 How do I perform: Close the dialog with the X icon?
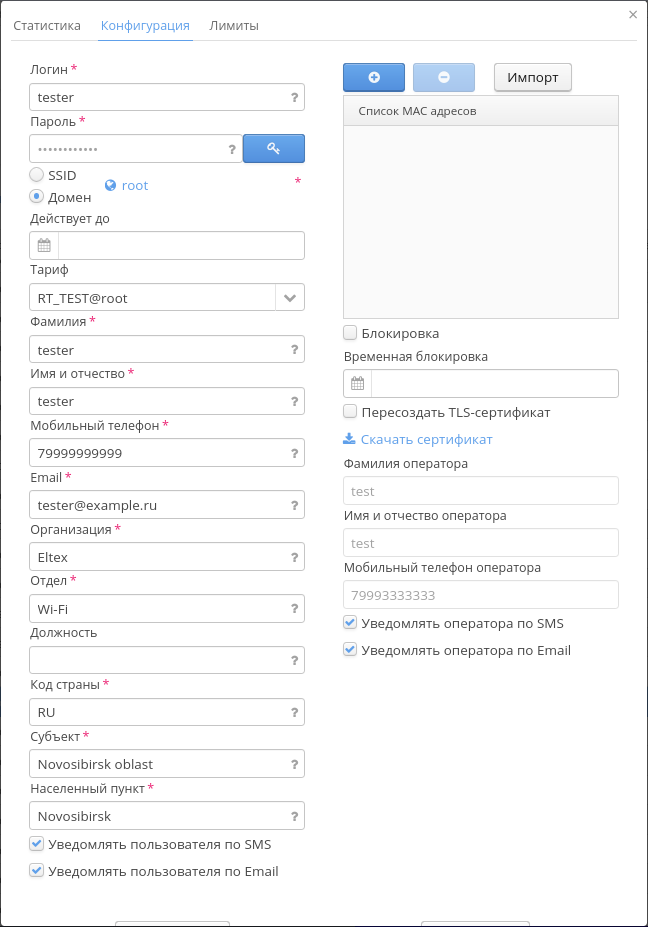tap(633, 14)
